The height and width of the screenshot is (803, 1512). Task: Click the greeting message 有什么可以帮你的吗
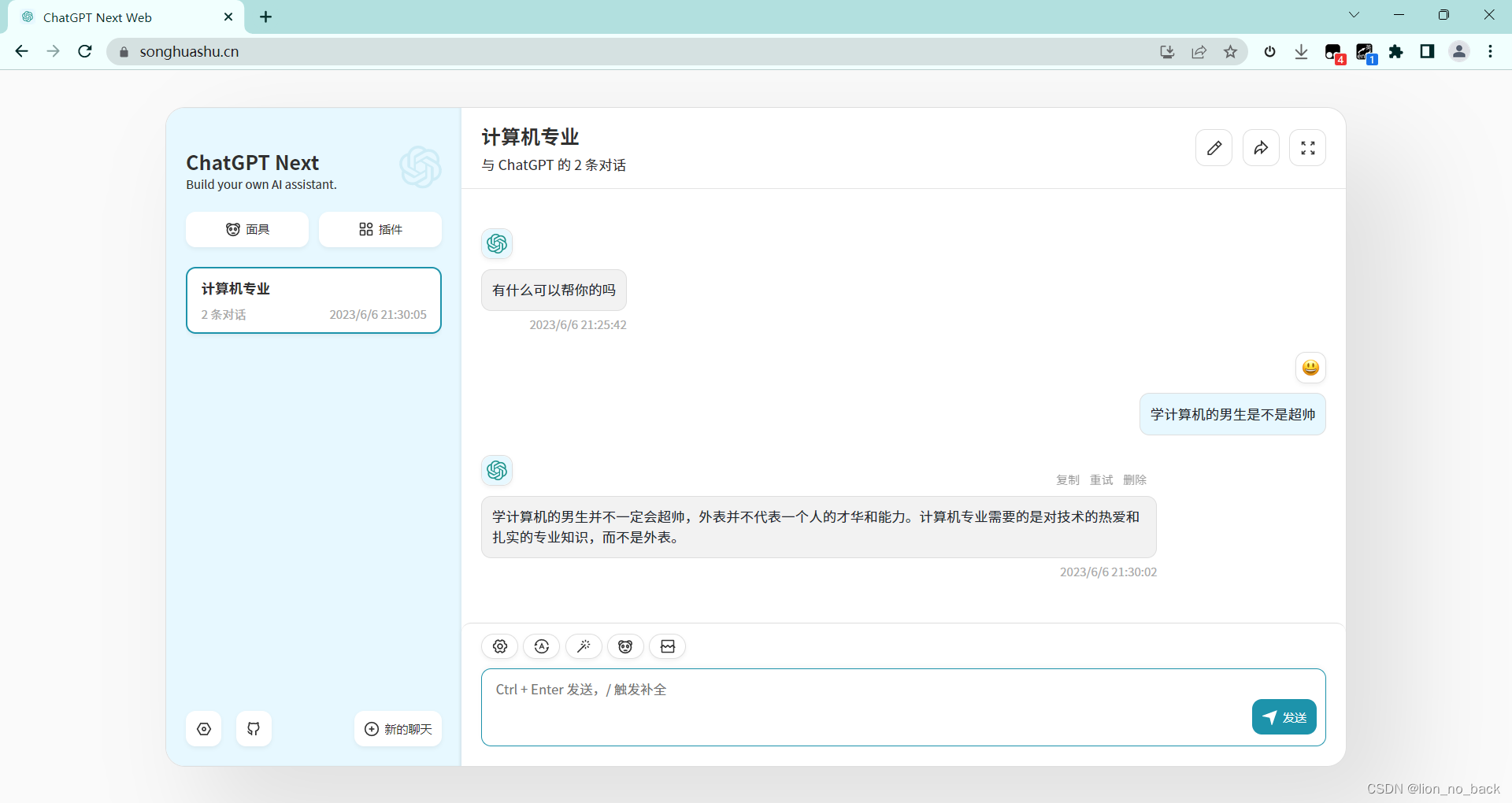tap(554, 290)
